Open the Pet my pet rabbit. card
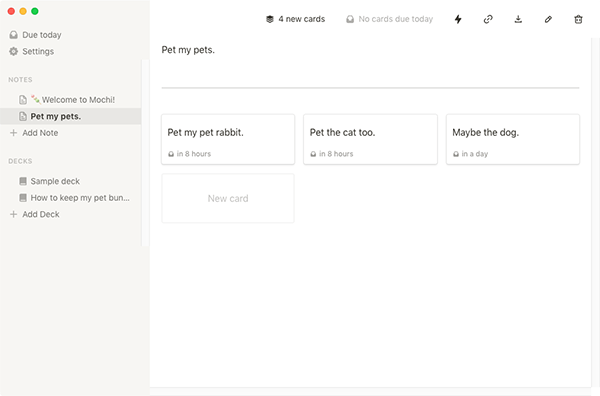 pos(228,139)
